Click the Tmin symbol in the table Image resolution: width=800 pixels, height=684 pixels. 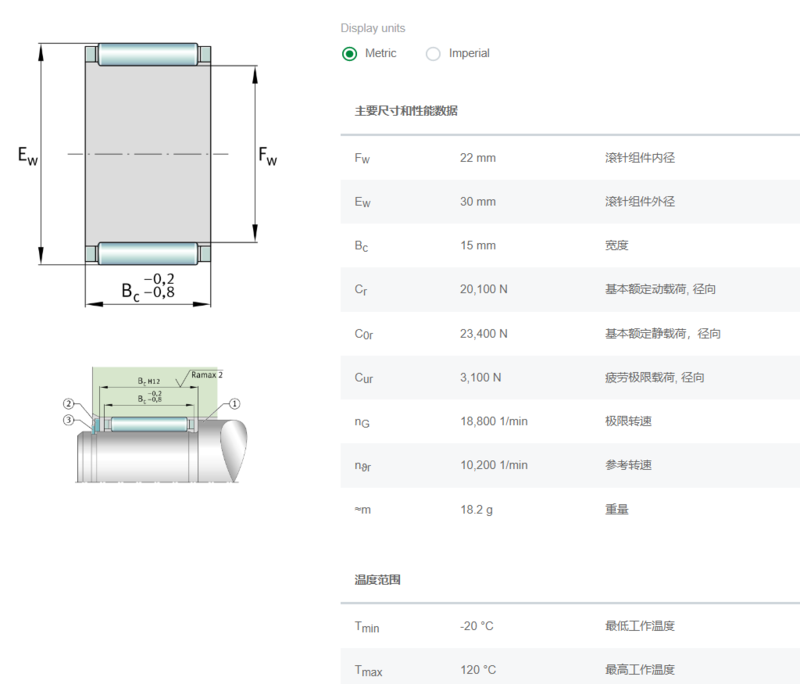(x=367, y=627)
